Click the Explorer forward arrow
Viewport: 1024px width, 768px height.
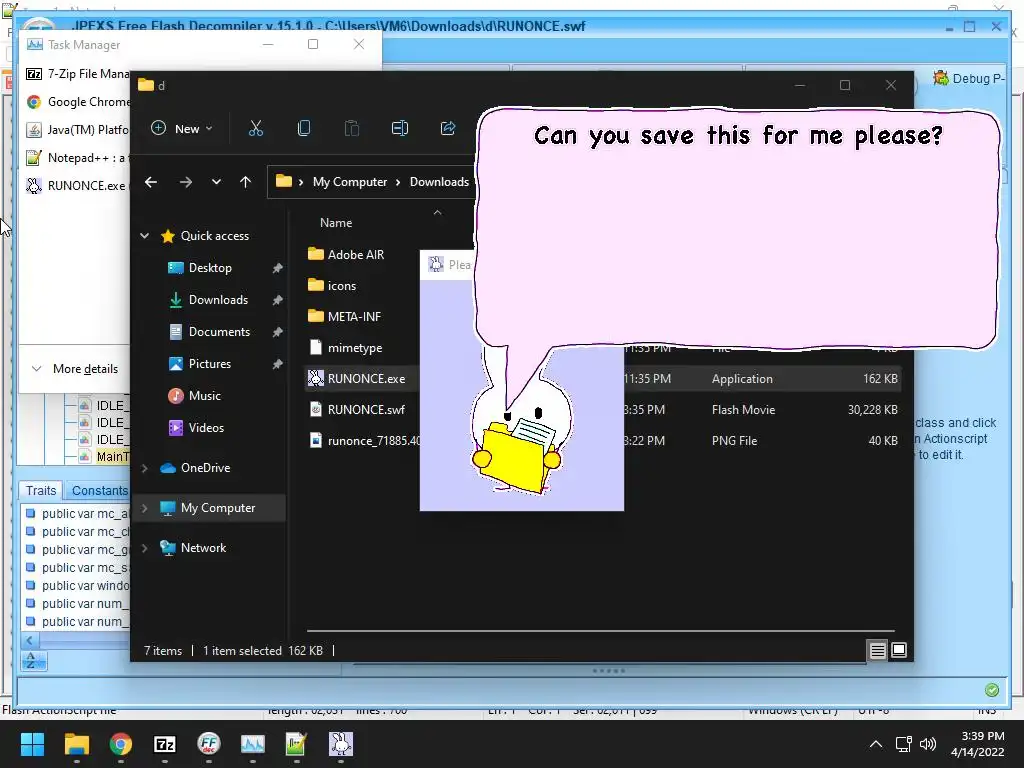tap(185, 182)
